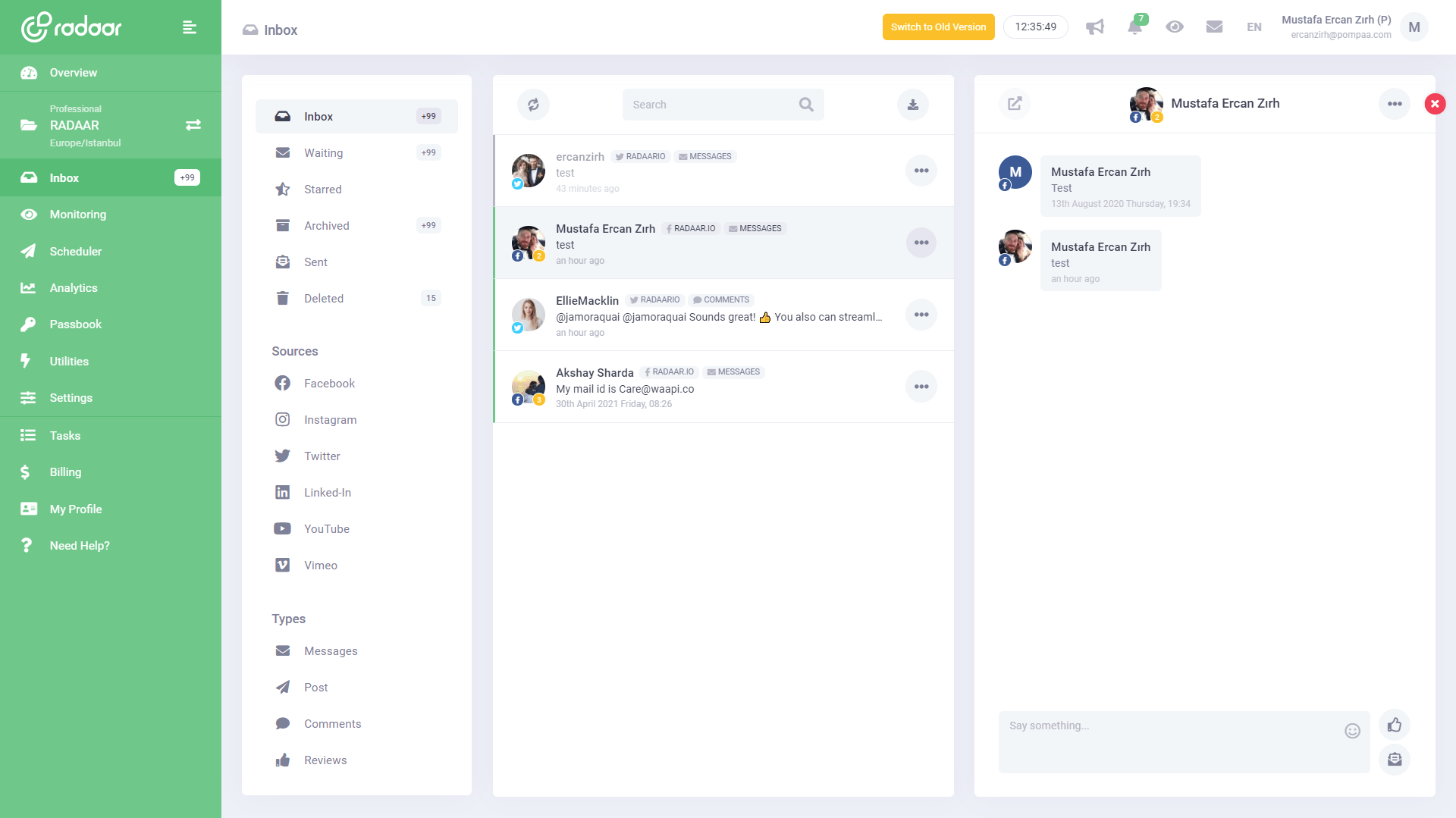Collapse the sidebar with hamburger toggle
Screen dimensions: 1456x818
190,28
